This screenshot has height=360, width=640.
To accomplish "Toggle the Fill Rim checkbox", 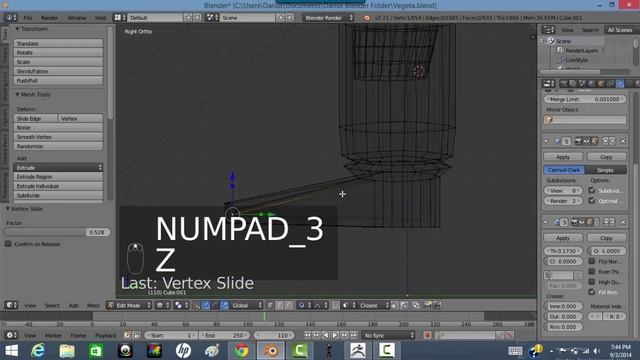I will pyautogui.click(x=591, y=291).
